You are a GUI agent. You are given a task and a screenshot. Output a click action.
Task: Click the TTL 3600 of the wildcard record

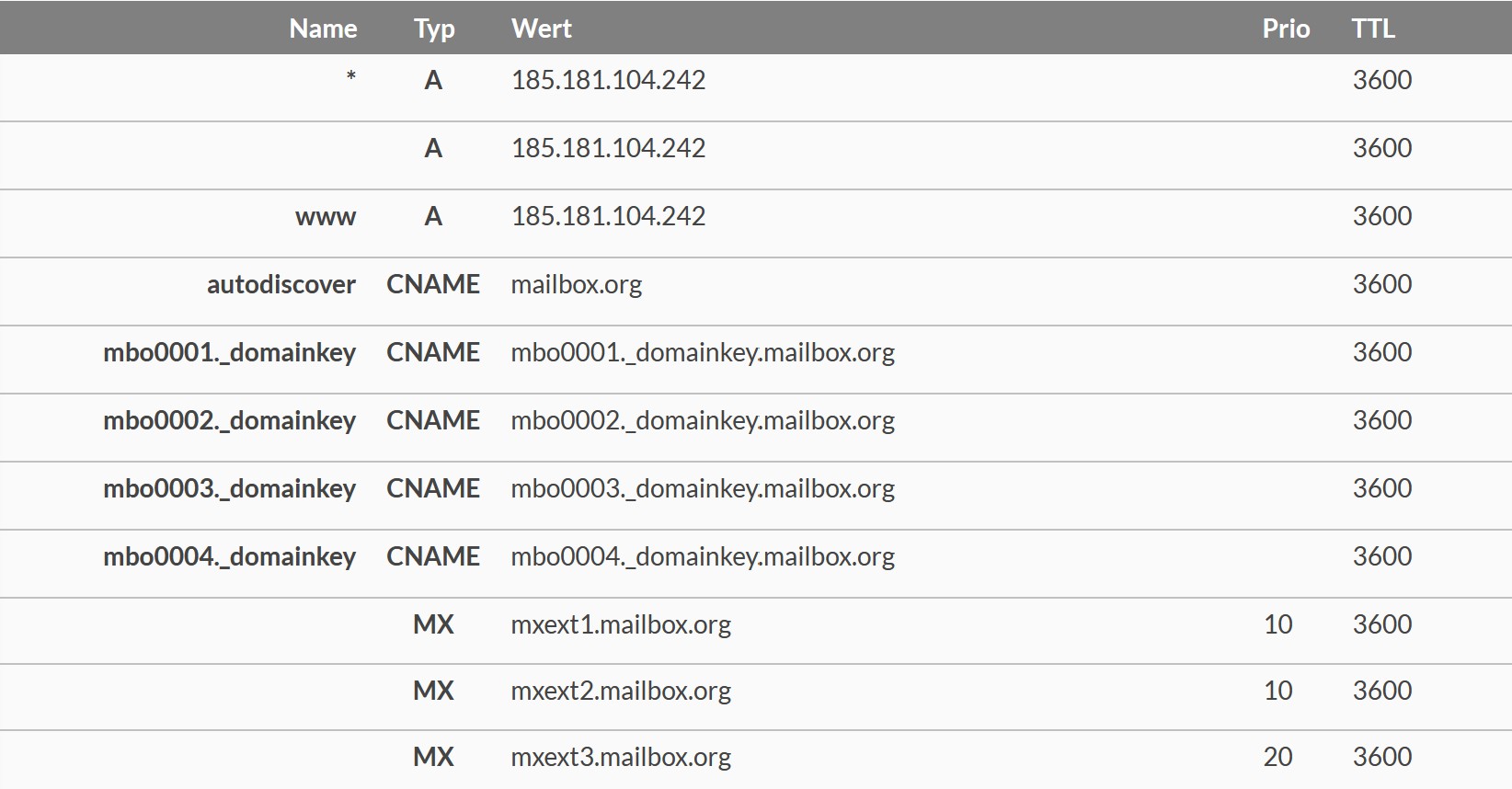click(1381, 80)
